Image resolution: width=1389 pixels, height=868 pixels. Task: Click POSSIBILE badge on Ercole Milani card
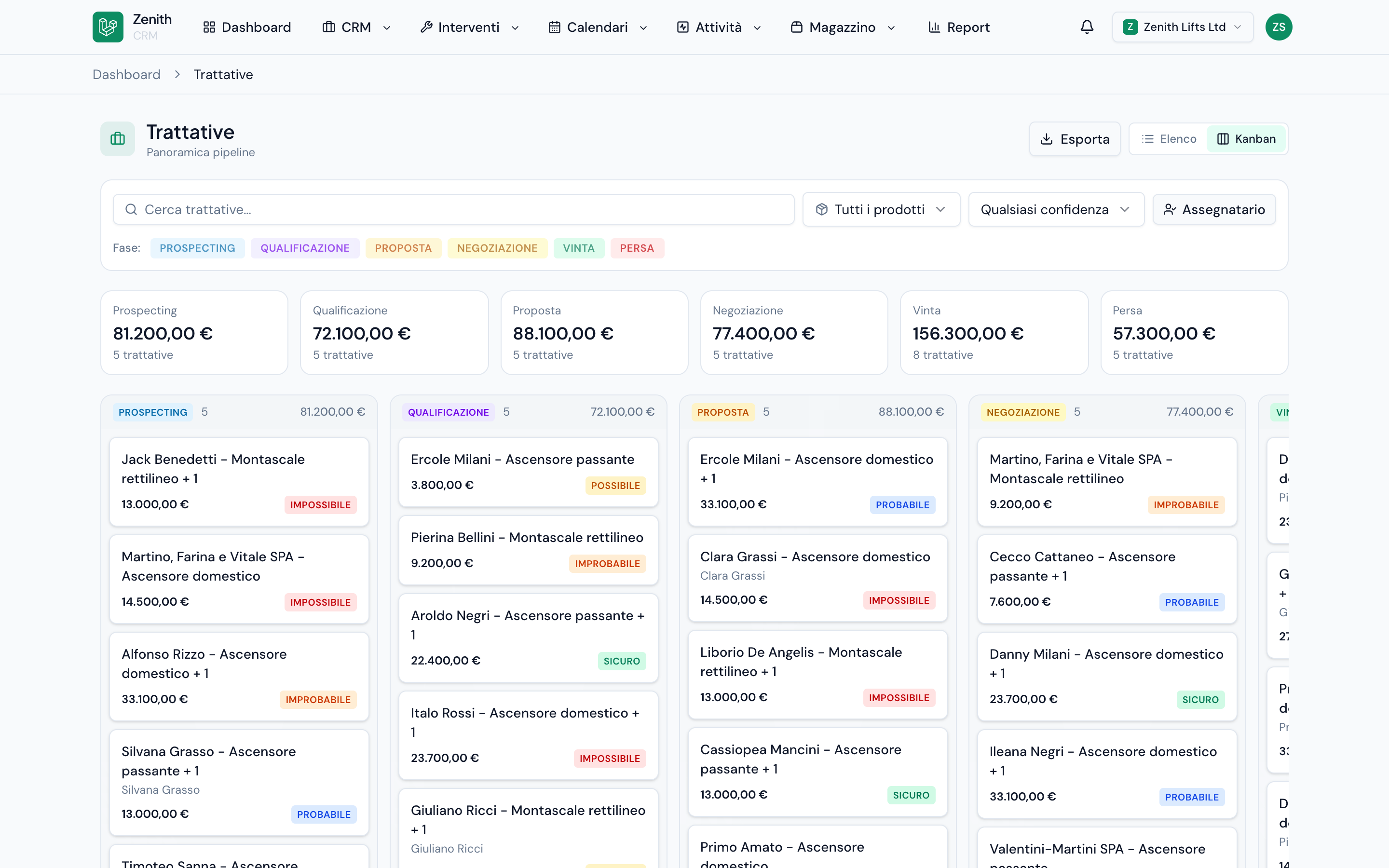615,486
